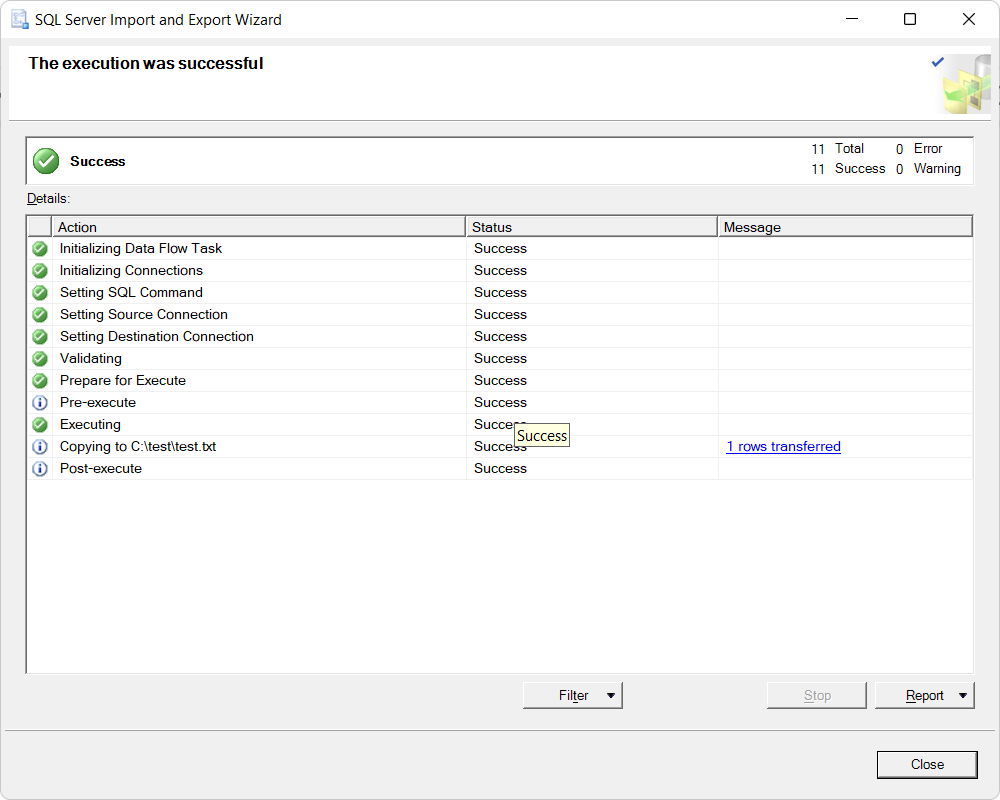This screenshot has width=1000, height=800.
Task: Click the large green Success checkmark icon
Action: [45, 160]
